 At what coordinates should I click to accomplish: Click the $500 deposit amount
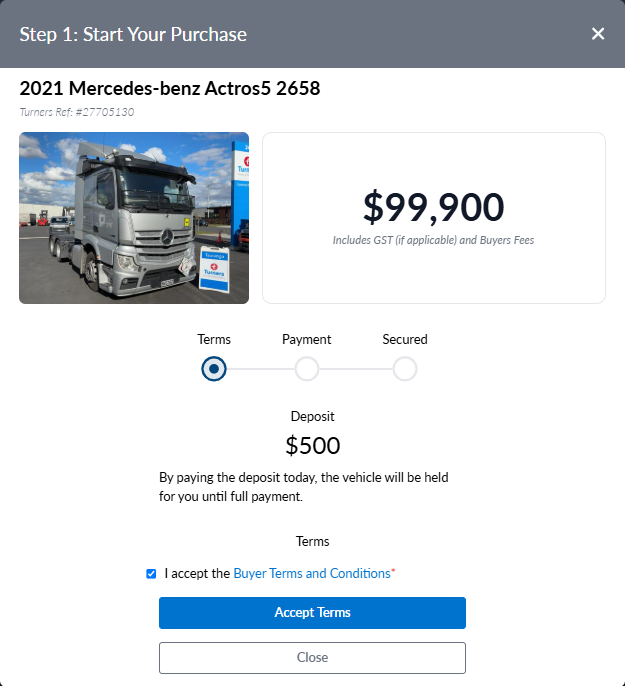[313, 445]
